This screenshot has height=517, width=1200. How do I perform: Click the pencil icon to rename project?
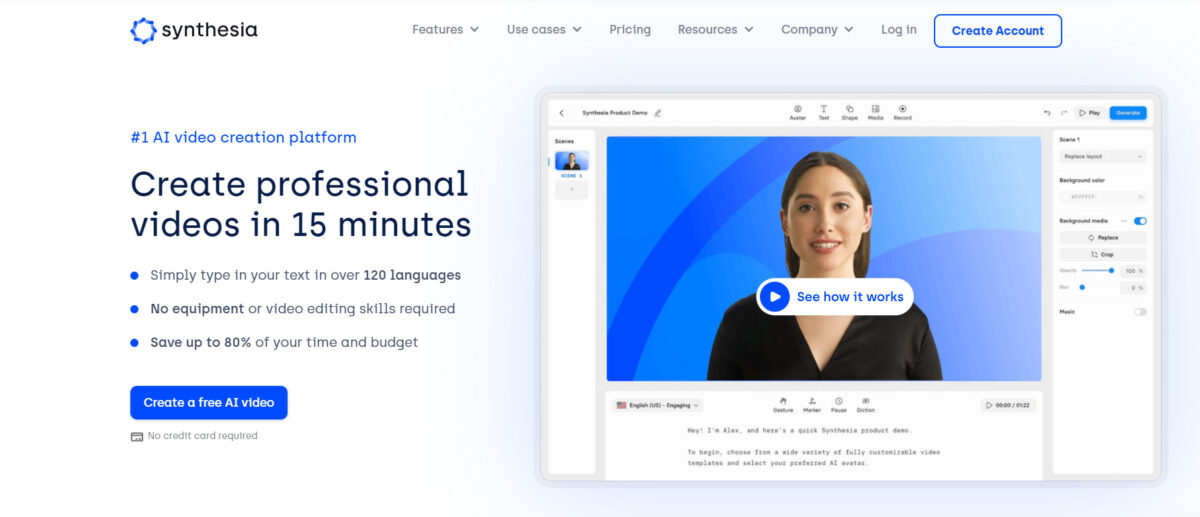coord(657,113)
